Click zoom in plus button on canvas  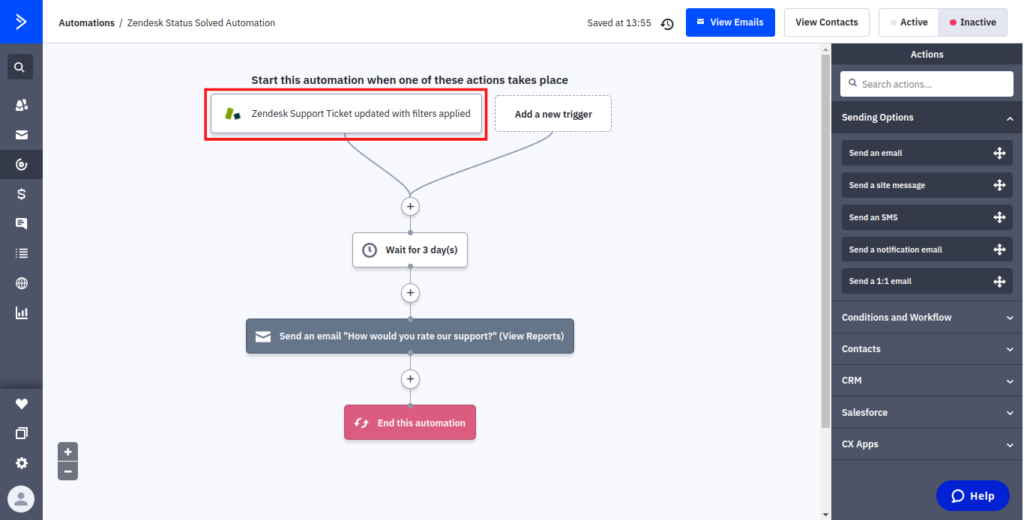[68, 451]
